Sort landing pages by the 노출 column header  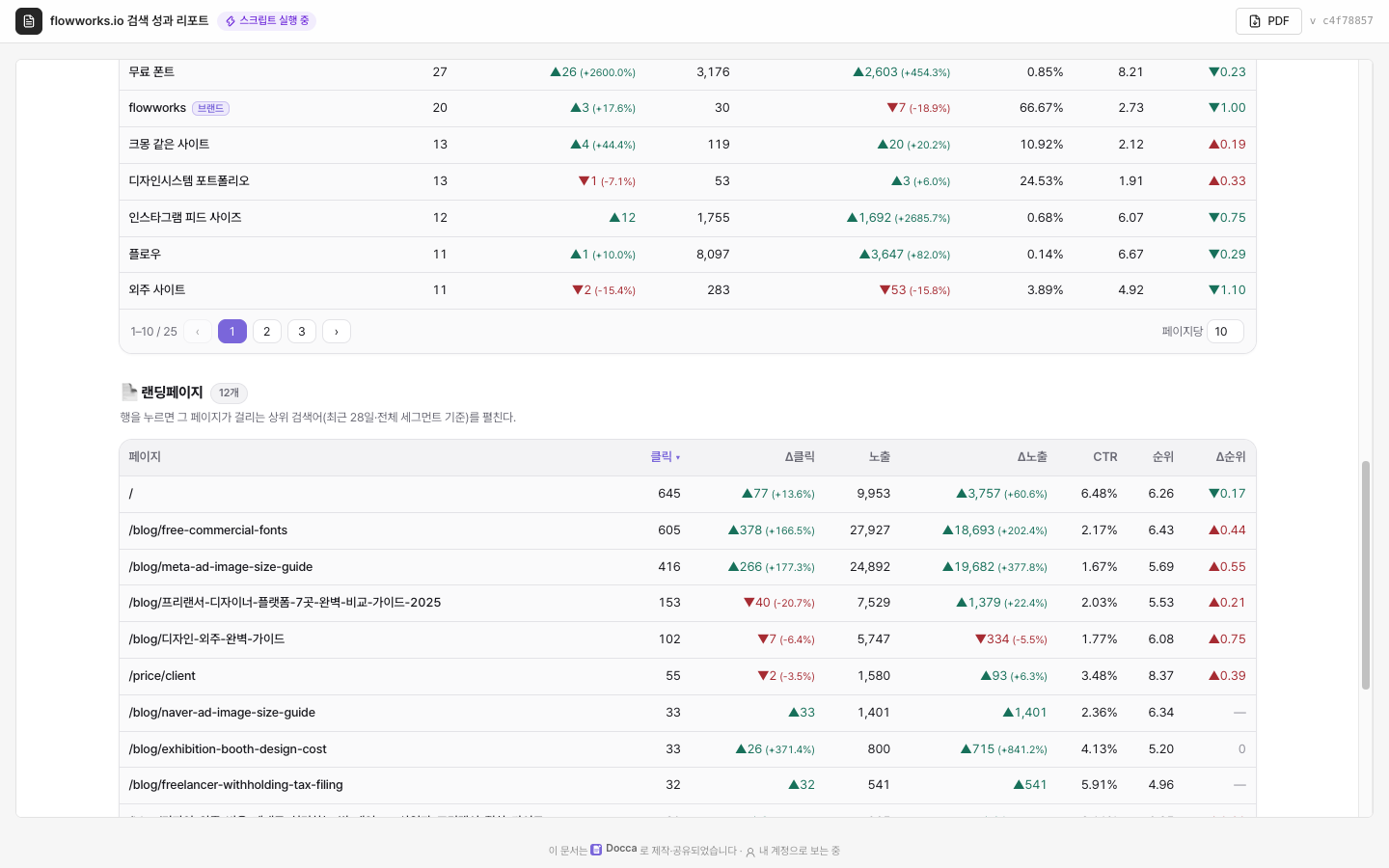pos(880,457)
